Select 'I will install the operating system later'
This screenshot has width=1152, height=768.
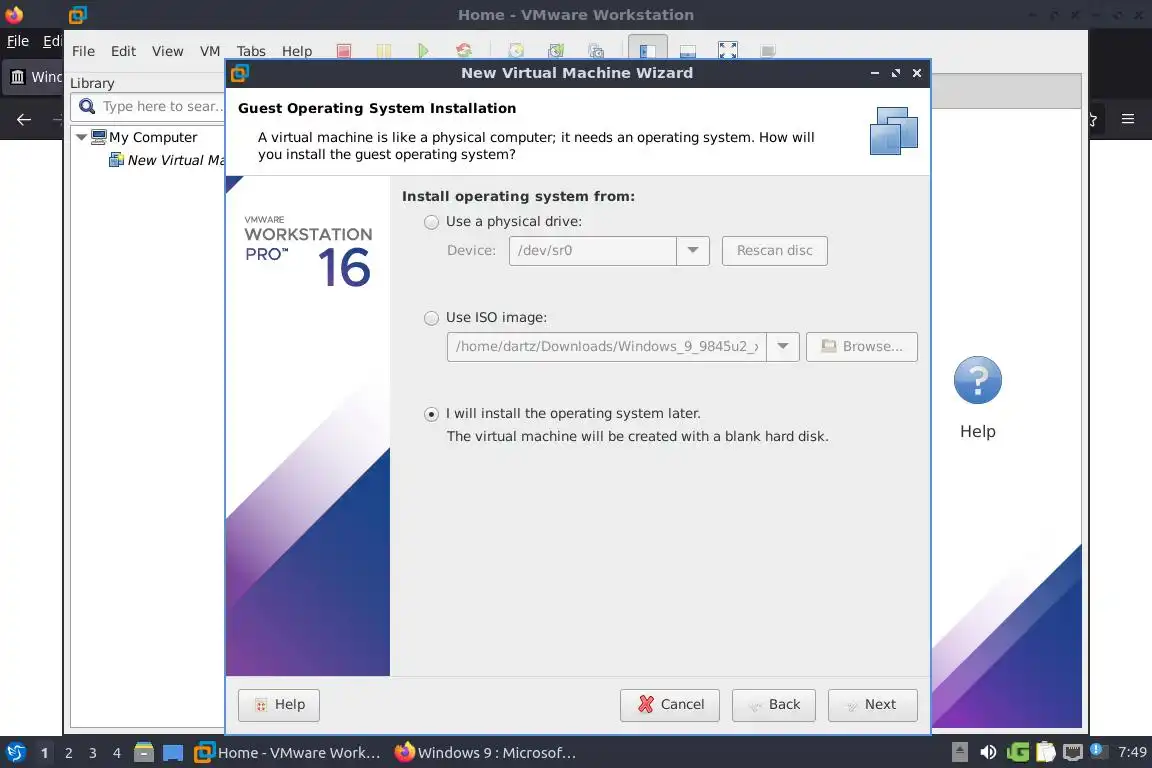click(431, 414)
